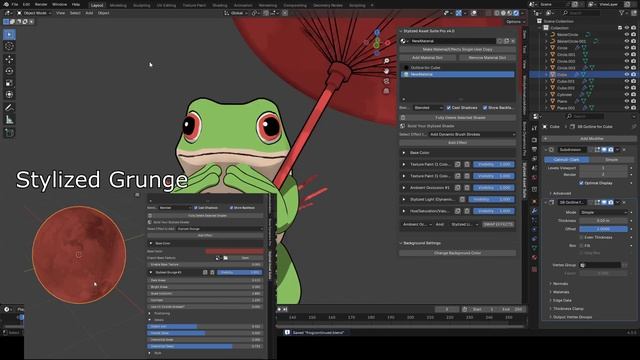Disable render for Plane via camera icon

click(x=633, y=101)
